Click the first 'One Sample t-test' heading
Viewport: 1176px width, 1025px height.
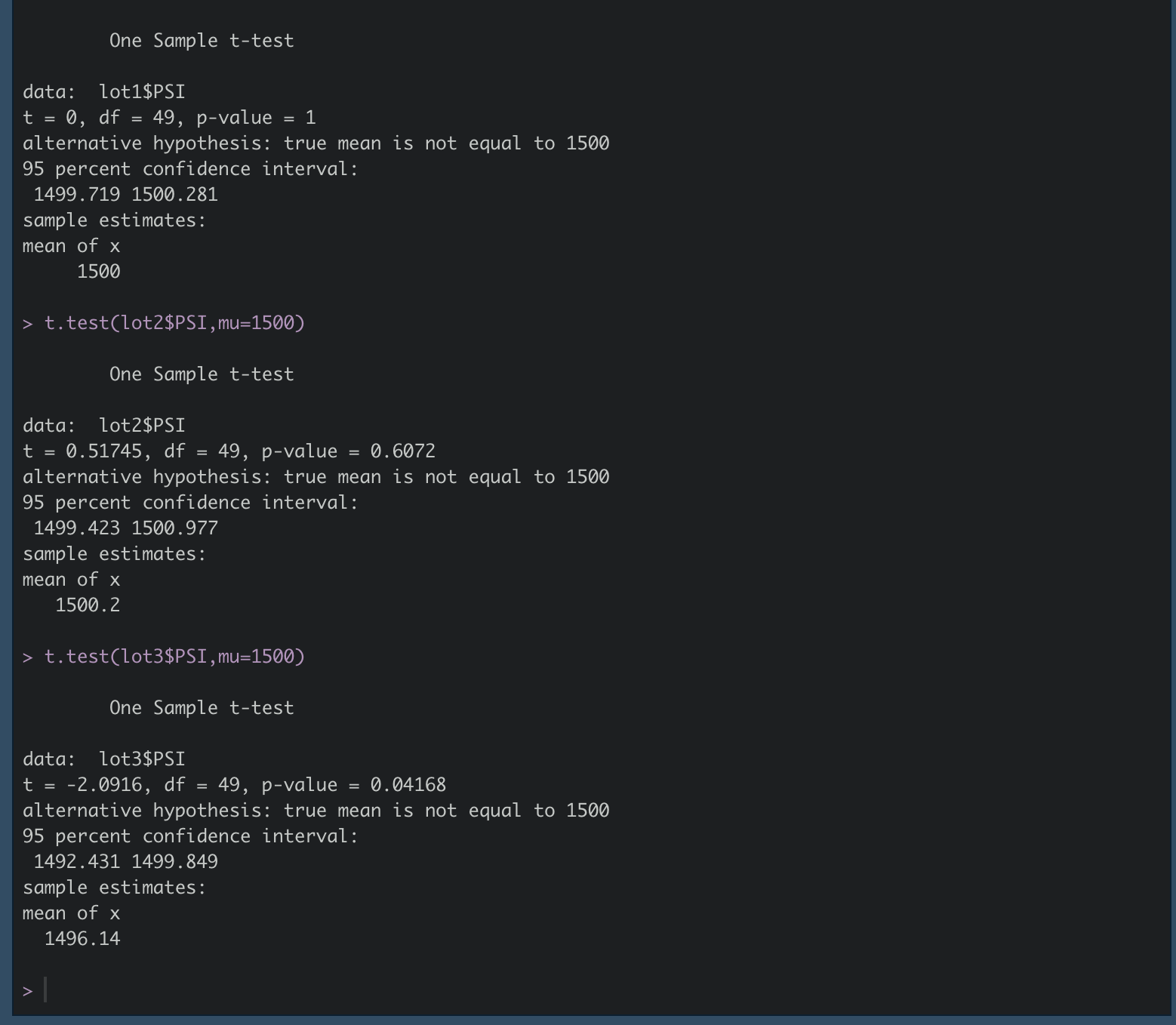(x=202, y=41)
